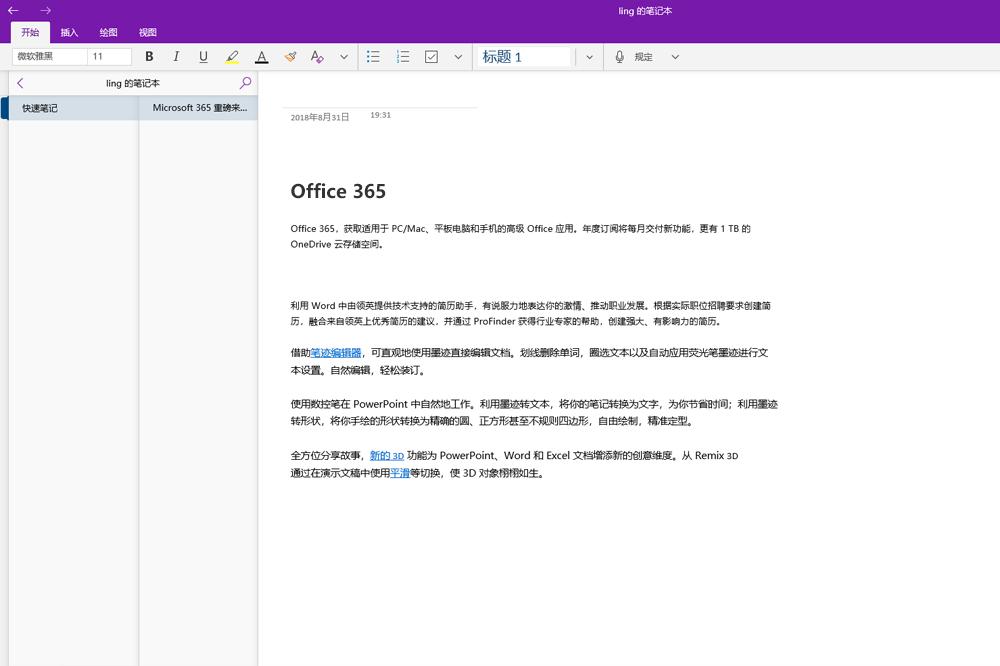1000x666 pixels.
Task: Open the Microsoft 365 重磅来... page
Action: tap(199, 108)
